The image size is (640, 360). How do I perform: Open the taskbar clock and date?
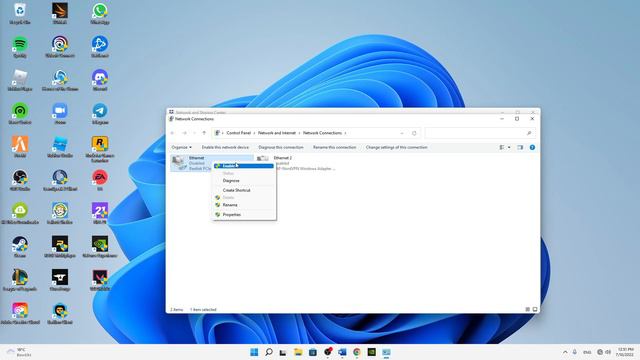[x=625, y=352]
